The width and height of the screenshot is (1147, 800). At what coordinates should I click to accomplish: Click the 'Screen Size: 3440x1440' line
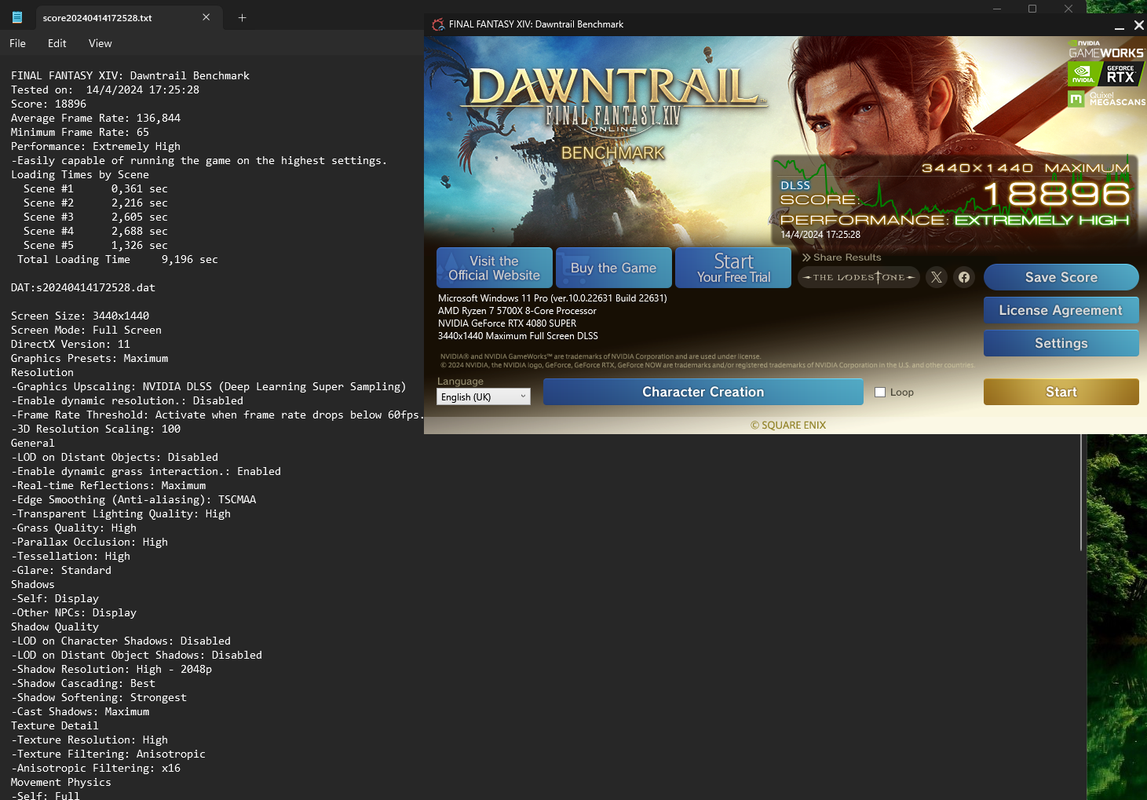(80, 316)
